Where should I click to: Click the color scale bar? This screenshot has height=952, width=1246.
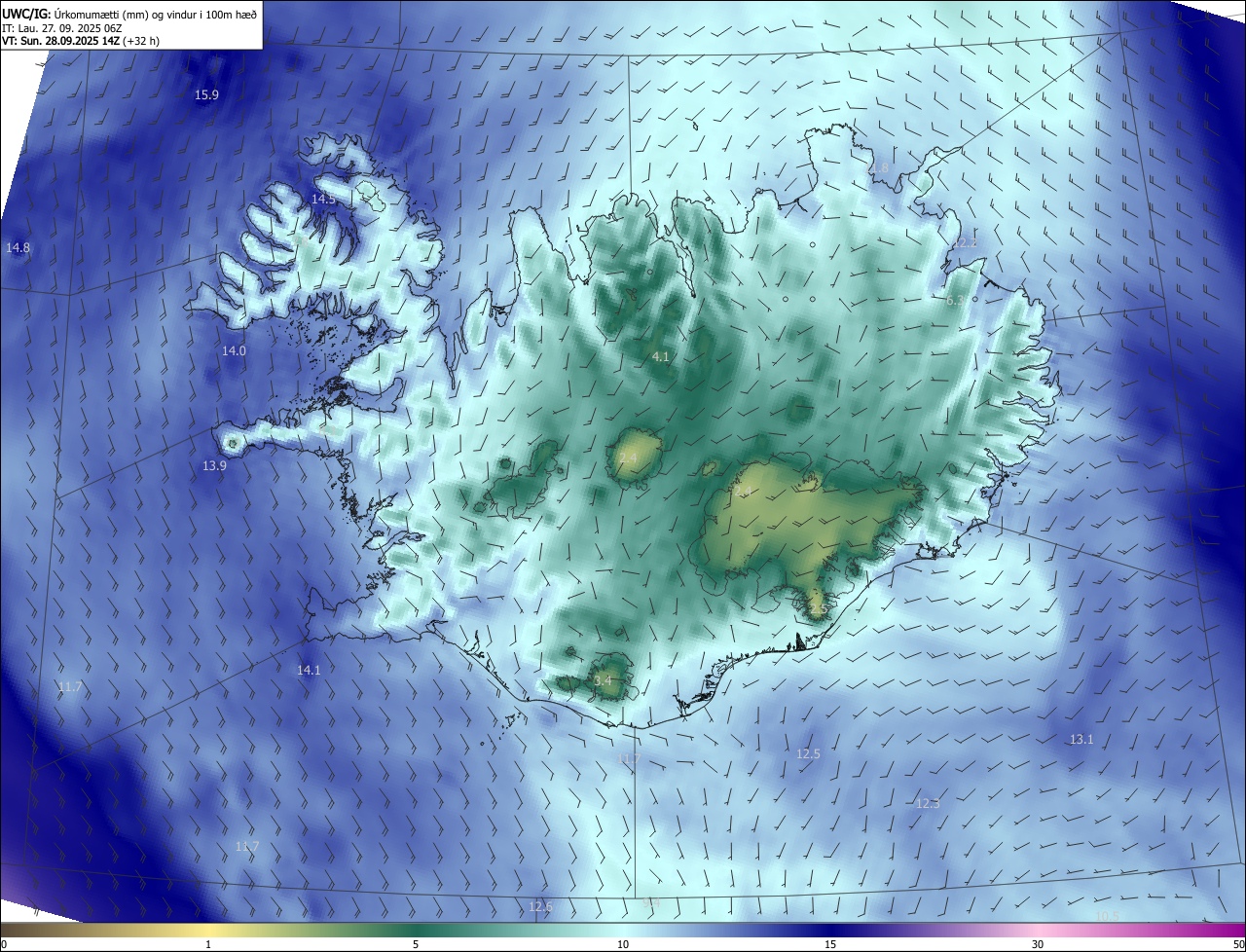623,931
